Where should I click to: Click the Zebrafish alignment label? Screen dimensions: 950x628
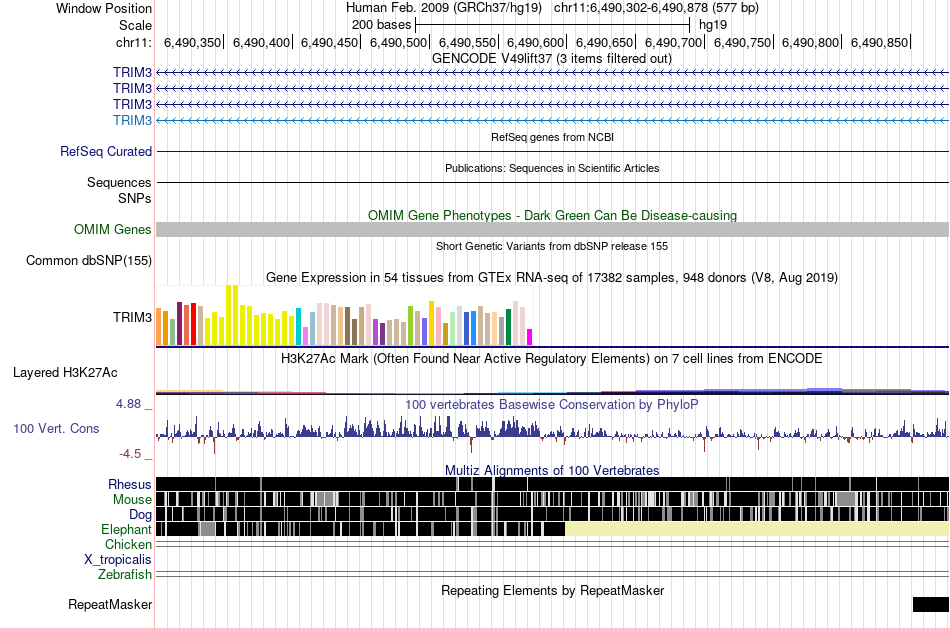(x=125, y=574)
